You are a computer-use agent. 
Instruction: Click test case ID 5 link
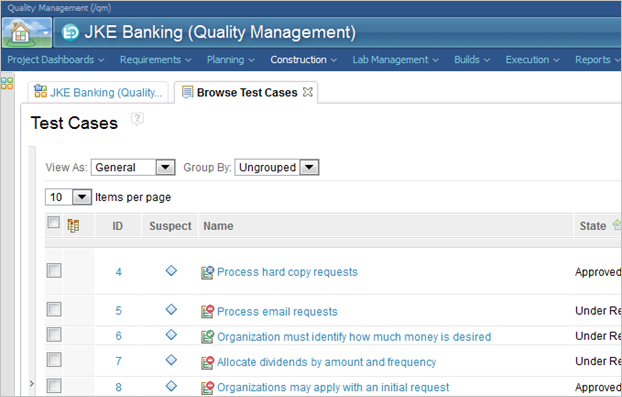click(x=119, y=311)
